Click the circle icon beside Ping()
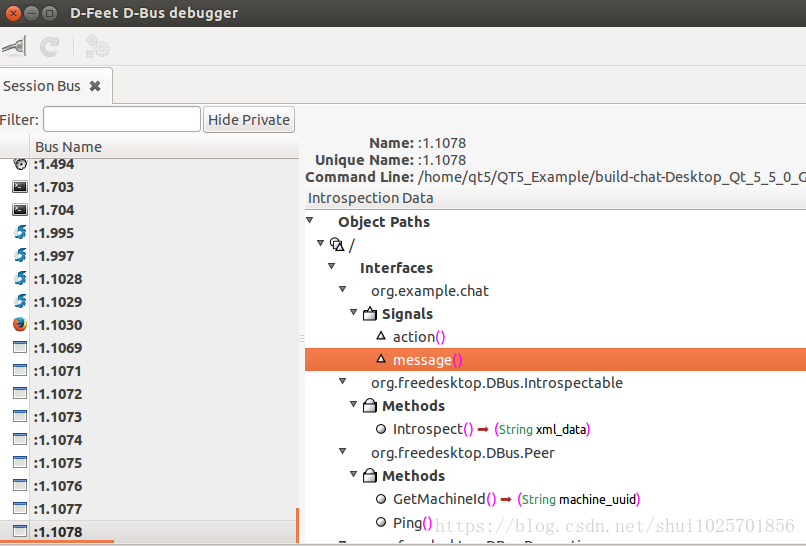This screenshot has width=806, height=546. 381,522
